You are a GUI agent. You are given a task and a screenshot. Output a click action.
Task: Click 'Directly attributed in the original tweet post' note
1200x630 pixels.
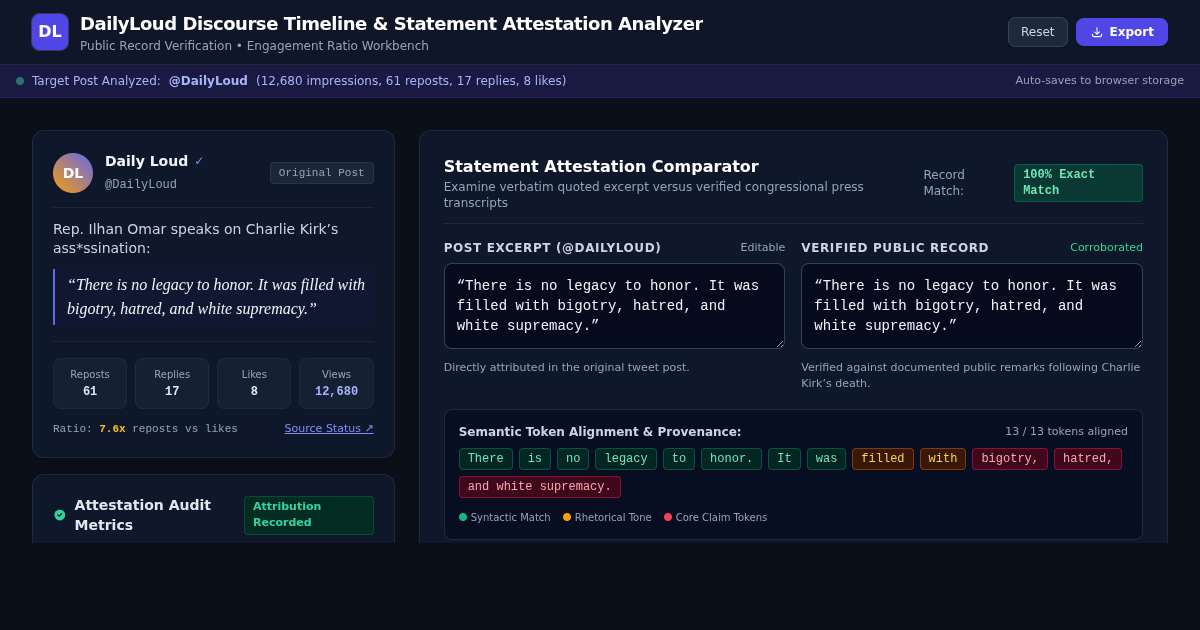566,368
